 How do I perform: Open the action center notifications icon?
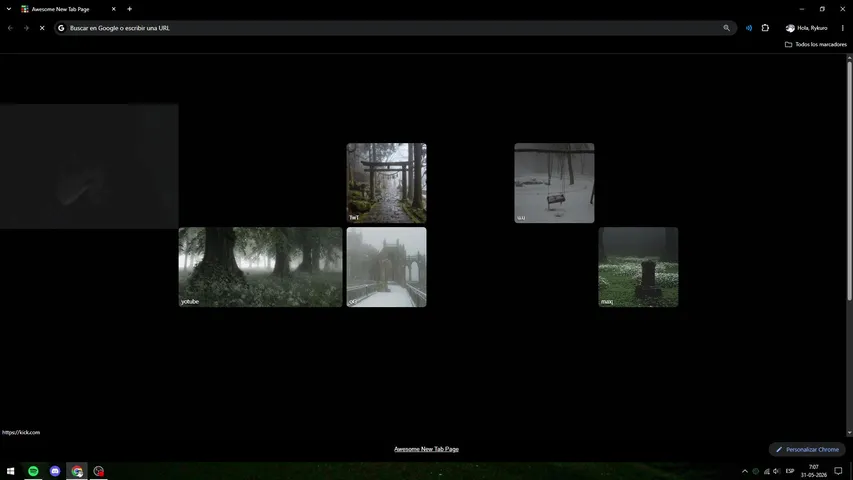coord(838,471)
